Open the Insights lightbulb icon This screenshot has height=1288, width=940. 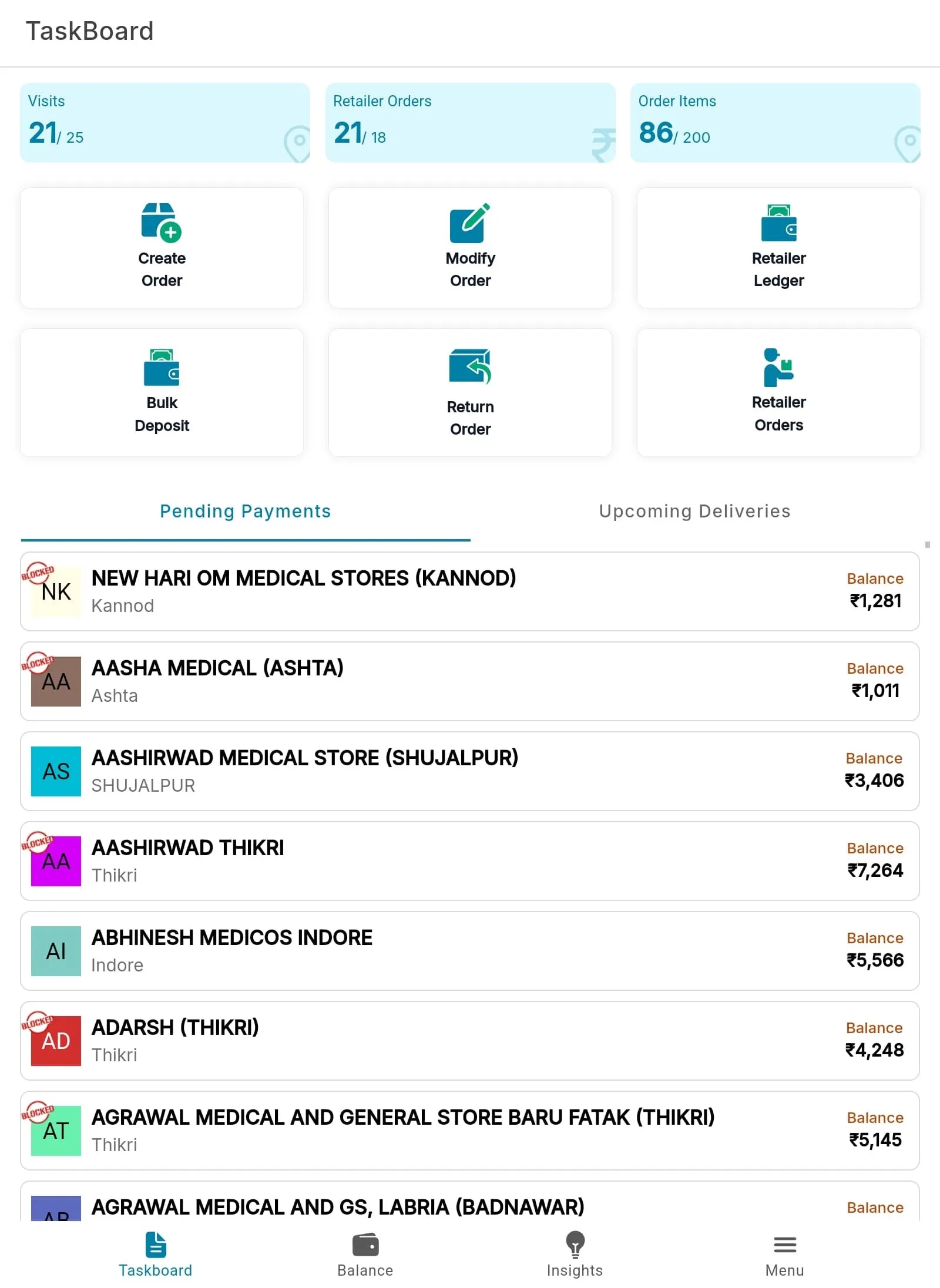[x=575, y=1244]
